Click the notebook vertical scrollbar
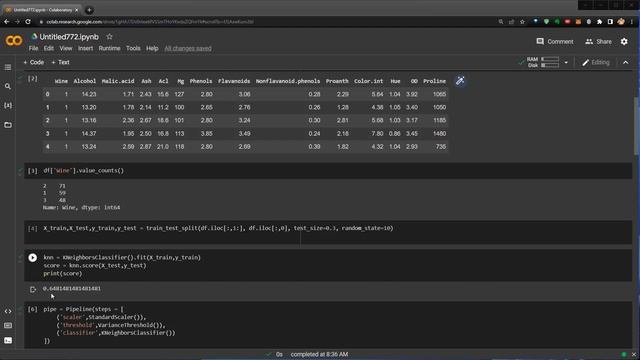640x360 pixels. (636, 127)
